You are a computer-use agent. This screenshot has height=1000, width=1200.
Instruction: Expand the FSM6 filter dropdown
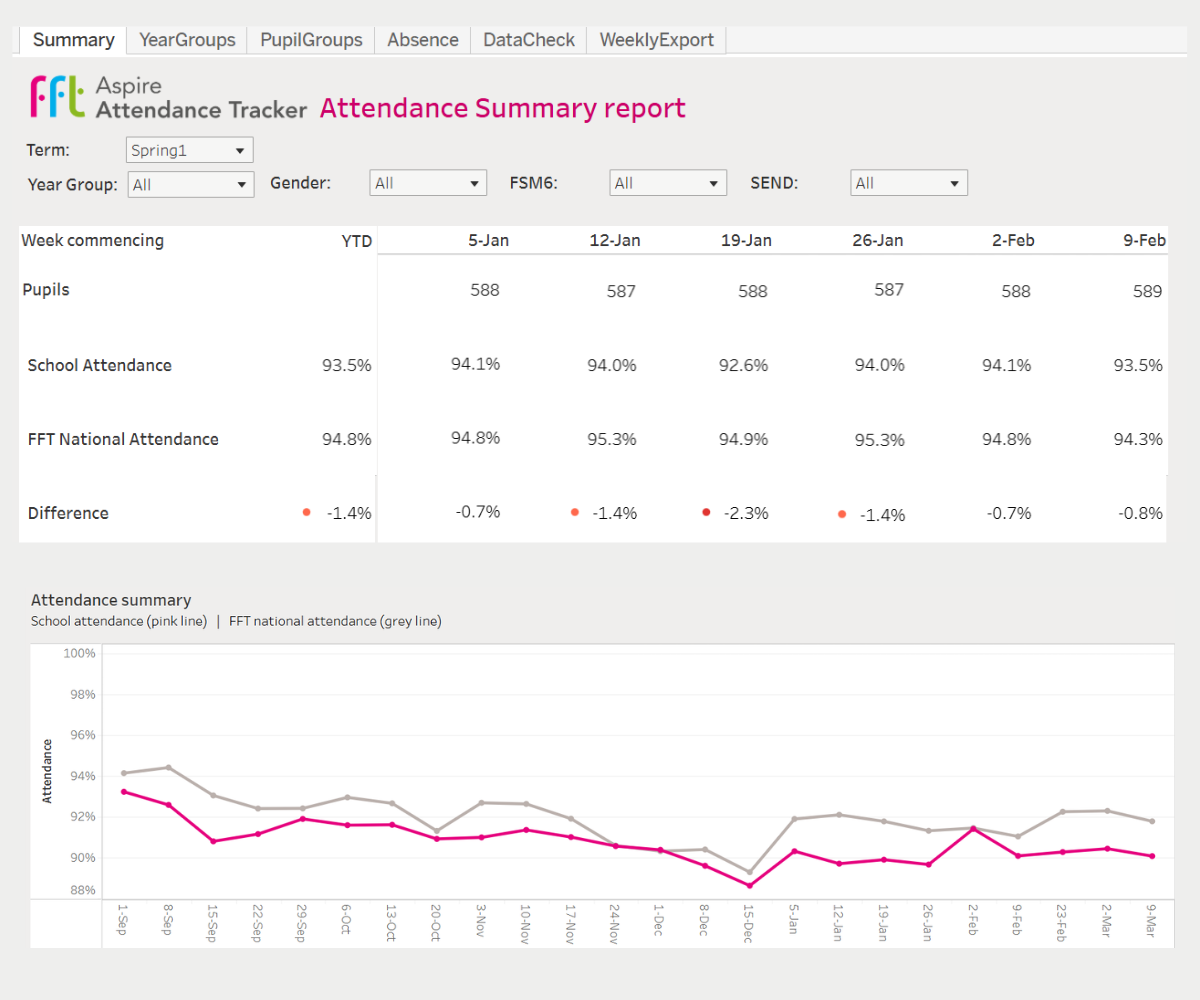[x=668, y=183]
